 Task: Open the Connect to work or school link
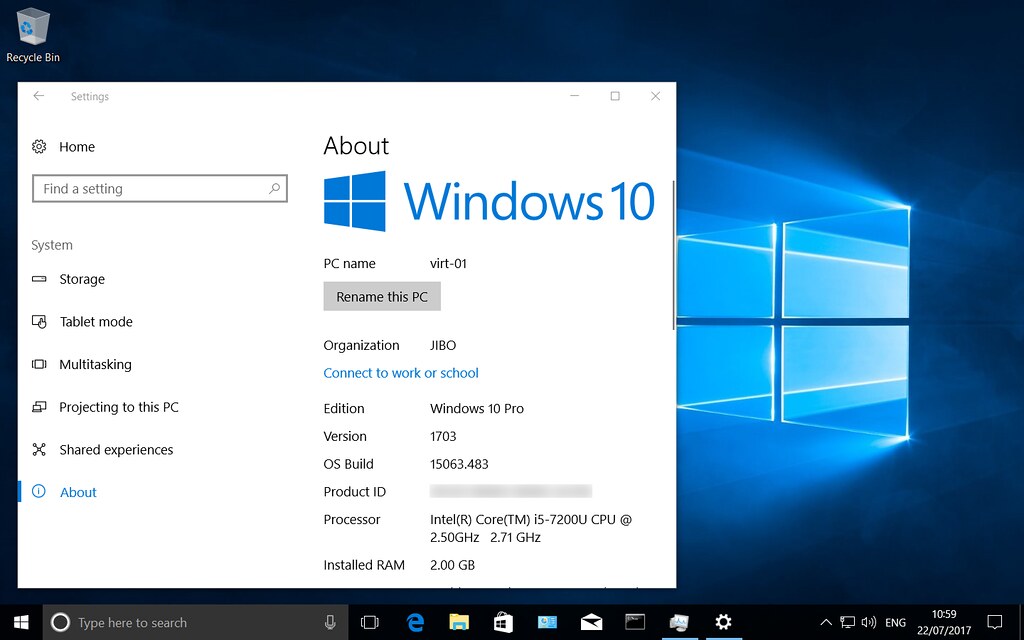[x=400, y=372]
